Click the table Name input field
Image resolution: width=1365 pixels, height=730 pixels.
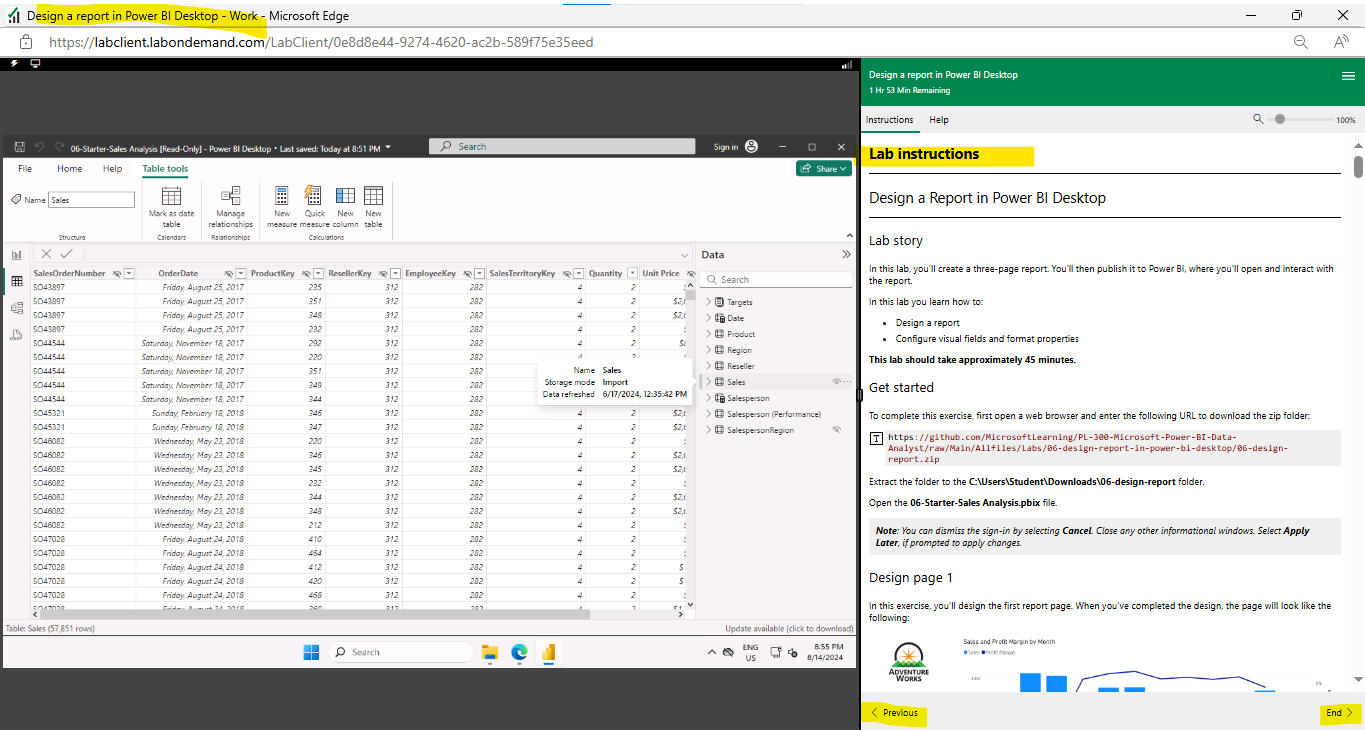coord(91,200)
